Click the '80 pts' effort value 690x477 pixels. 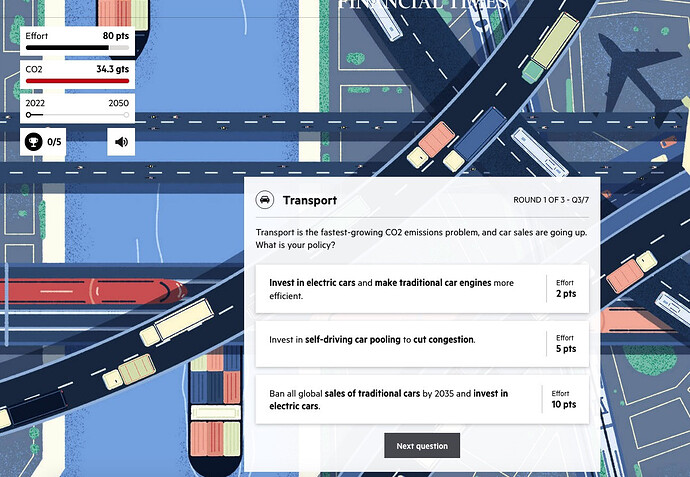(116, 36)
